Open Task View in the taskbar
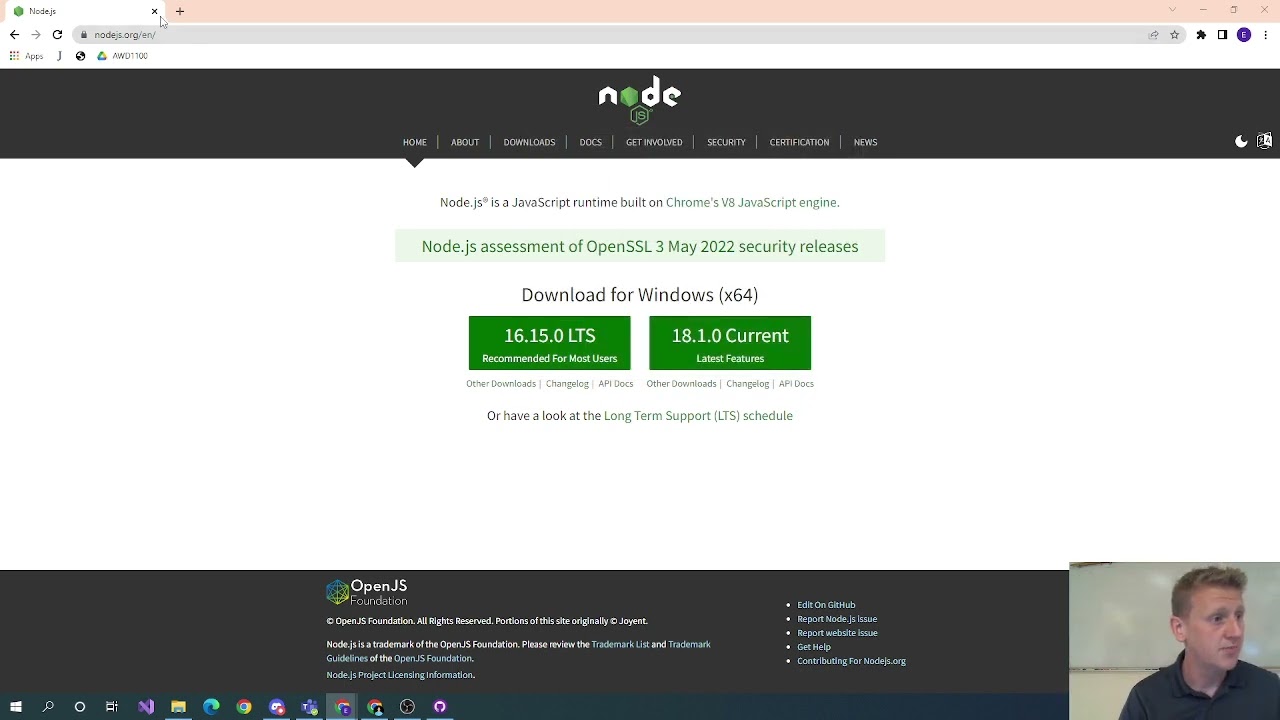This screenshot has height=720, width=1280. pos(112,707)
